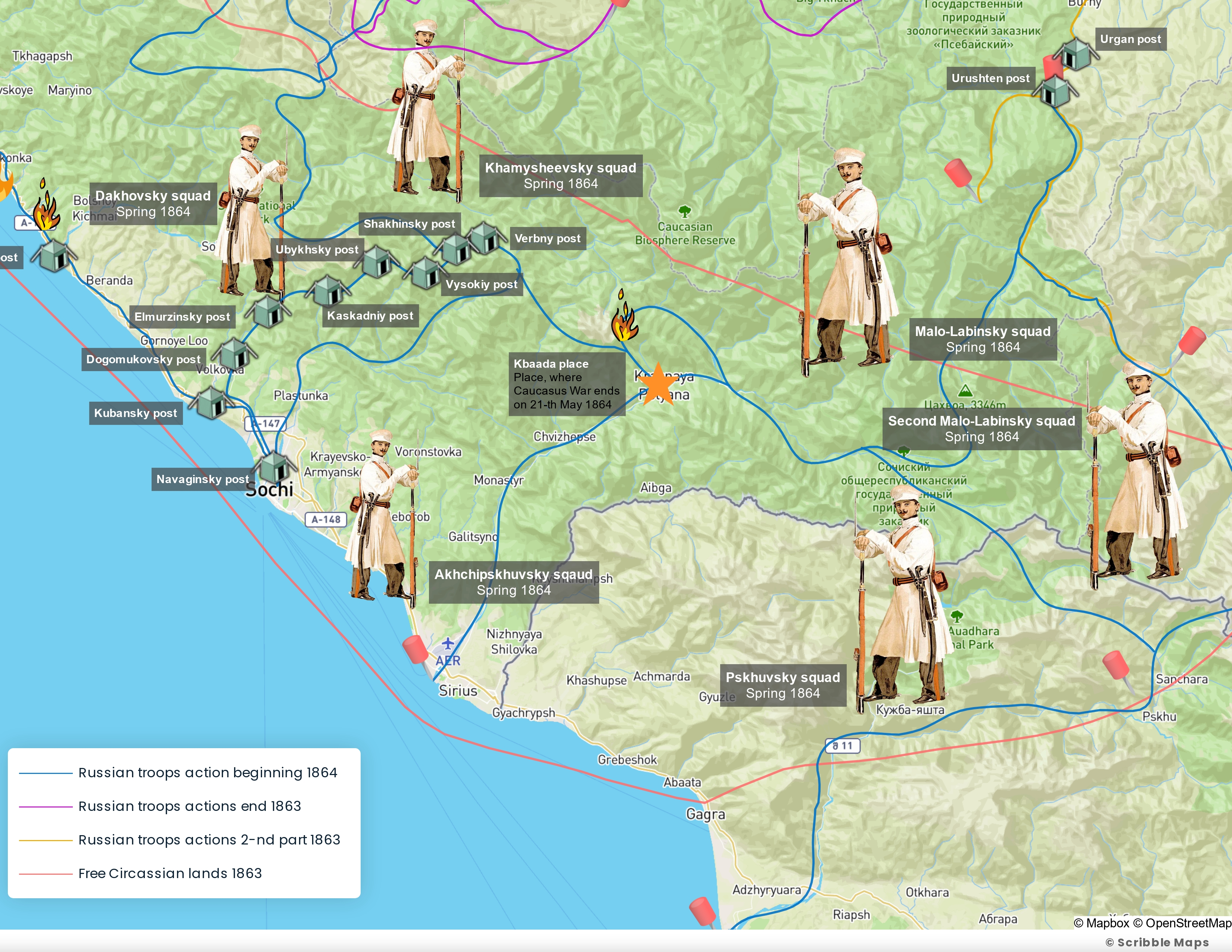Click the Kbaada place description label
The width and height of the screenshot is (1232, 952).
pyautogui.click(x=567, y=384)
